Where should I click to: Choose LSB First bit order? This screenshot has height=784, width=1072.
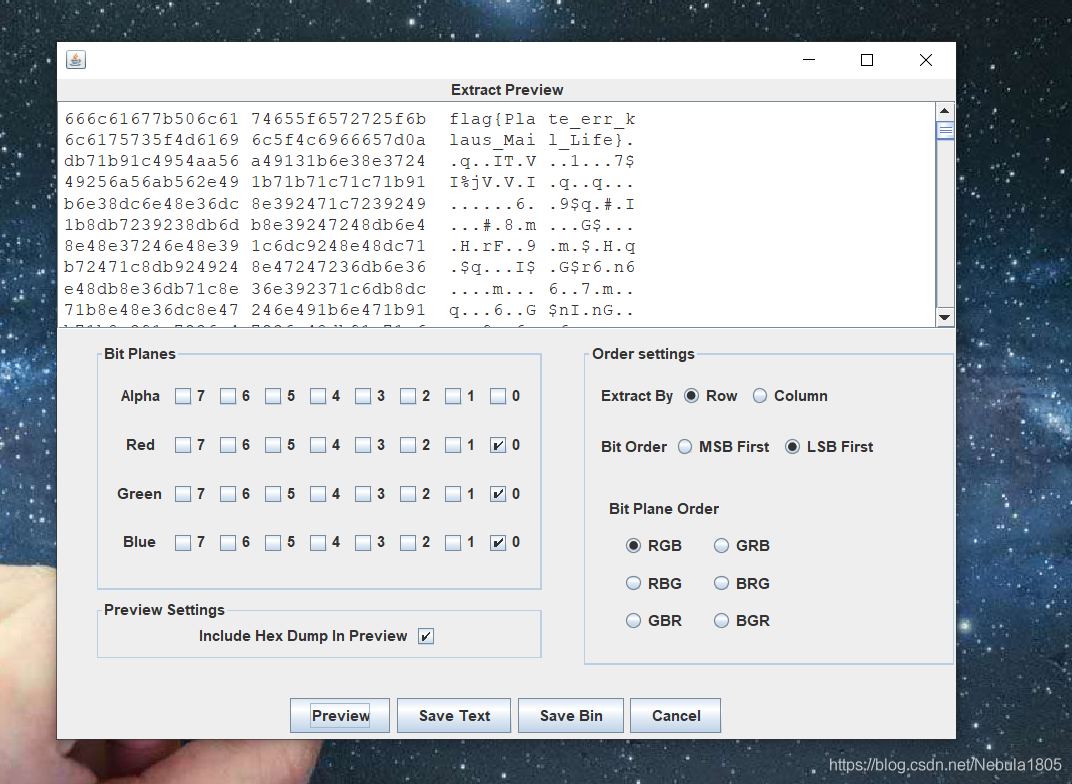(792, 447)
